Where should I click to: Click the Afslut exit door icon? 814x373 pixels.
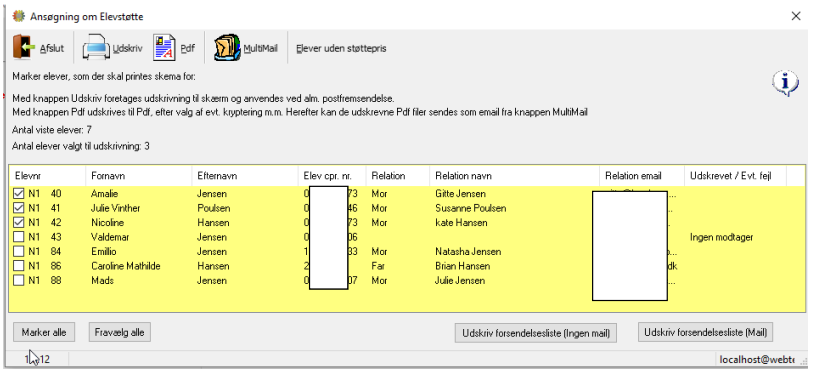[24, 48]
